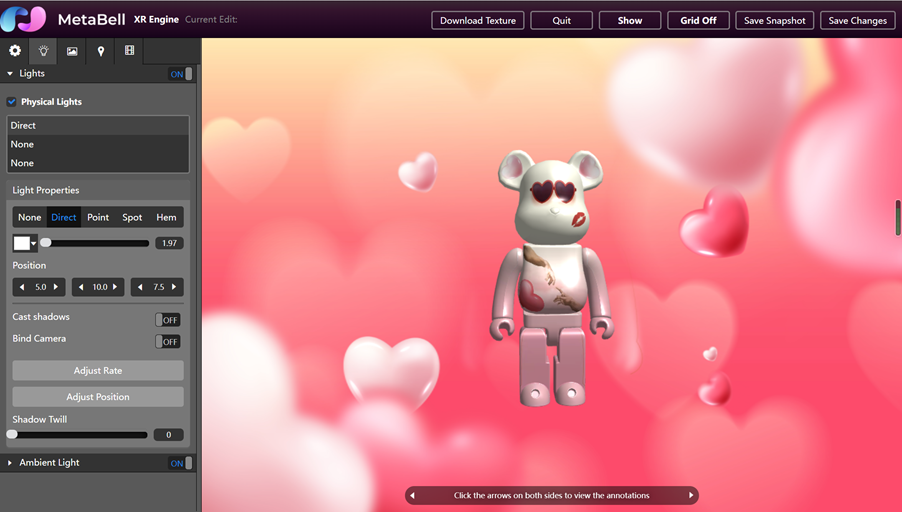Click Download Texture button

(477, 20)
